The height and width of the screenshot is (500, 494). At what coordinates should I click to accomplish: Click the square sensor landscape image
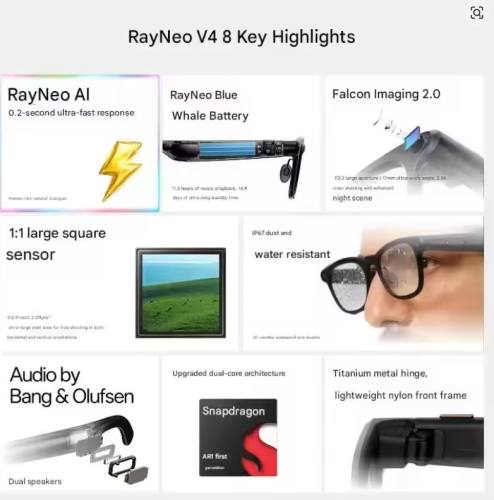pyautogui.click(x=181, y=293)
